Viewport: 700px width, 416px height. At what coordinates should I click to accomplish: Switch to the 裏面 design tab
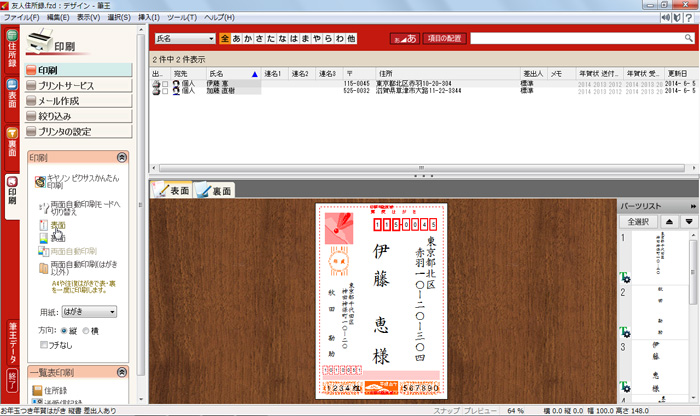click(x=214, y=190)
